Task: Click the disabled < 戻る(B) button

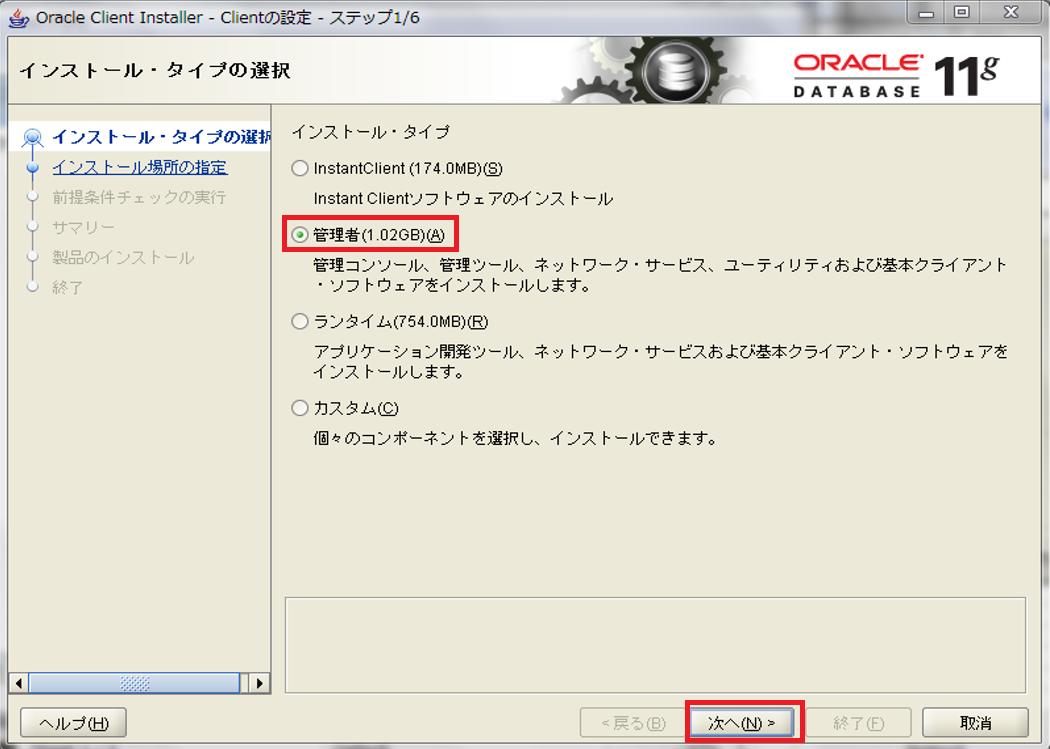Action: 633,723
